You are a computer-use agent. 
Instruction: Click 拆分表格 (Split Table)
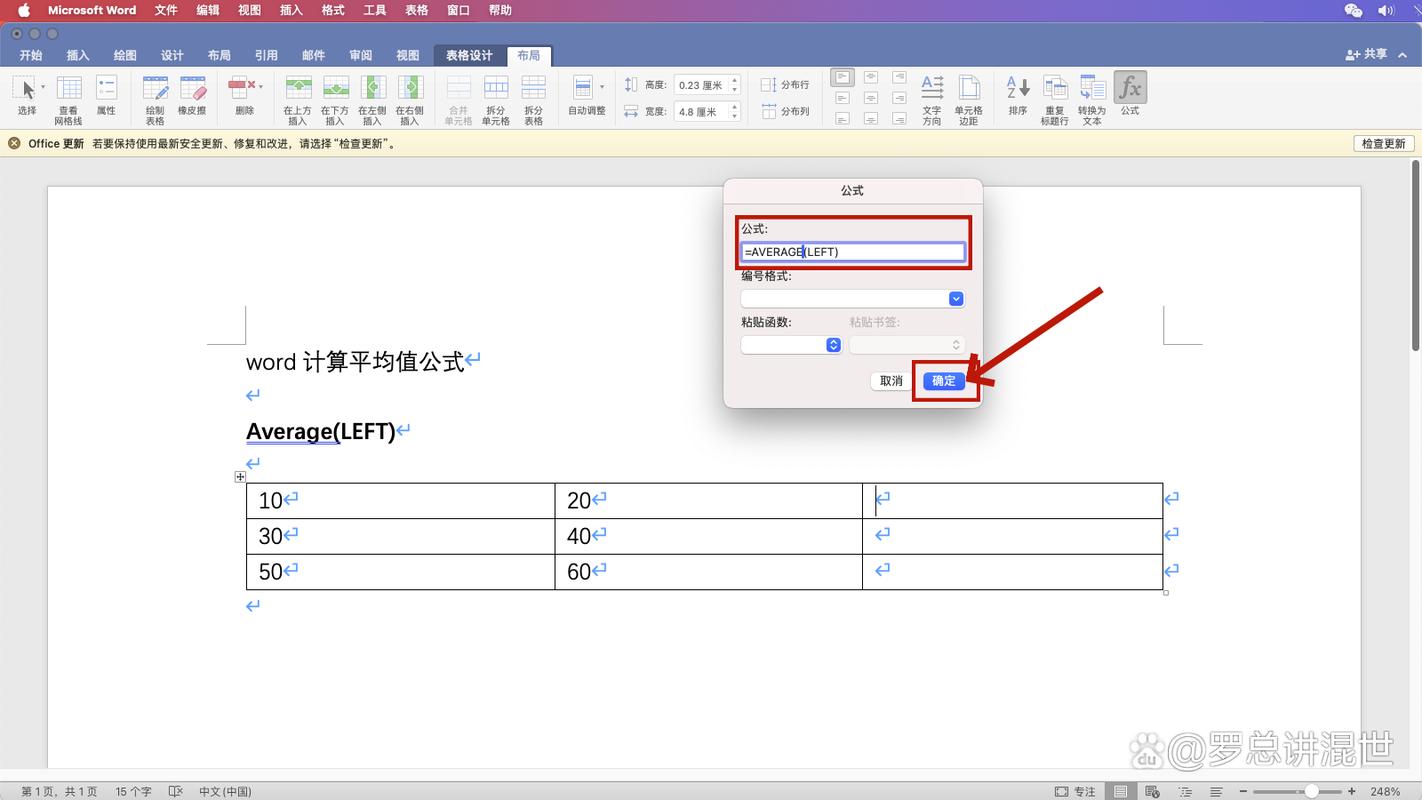533,100
